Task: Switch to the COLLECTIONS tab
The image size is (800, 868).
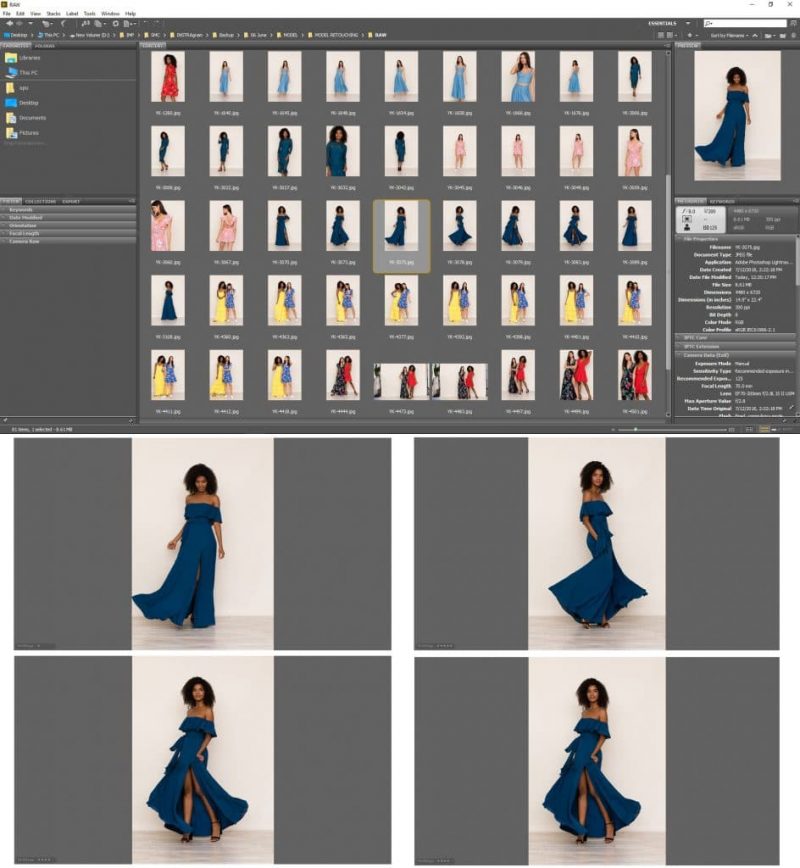Action: pos(40,201)
